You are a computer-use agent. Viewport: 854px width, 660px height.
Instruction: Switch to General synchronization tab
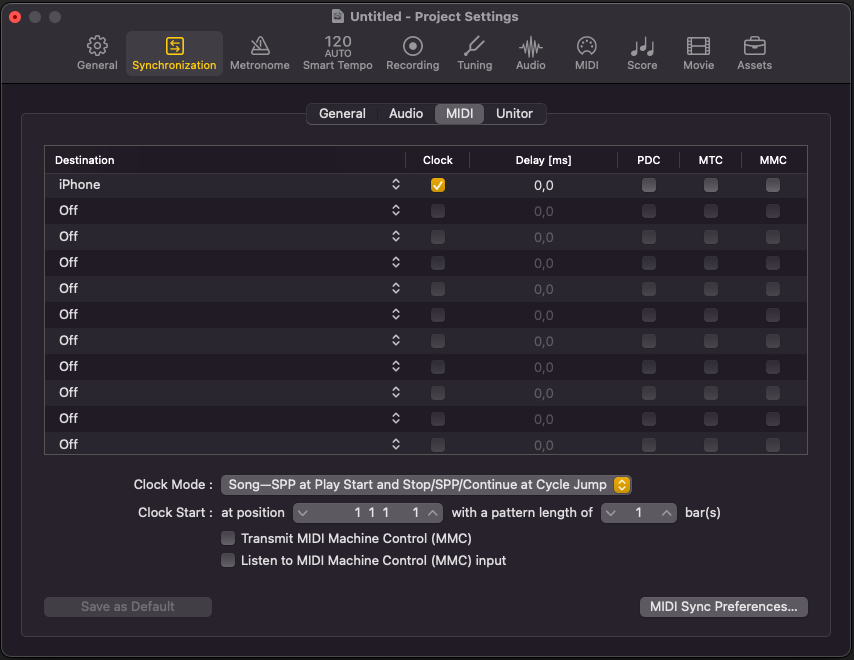tap(342, 114)
